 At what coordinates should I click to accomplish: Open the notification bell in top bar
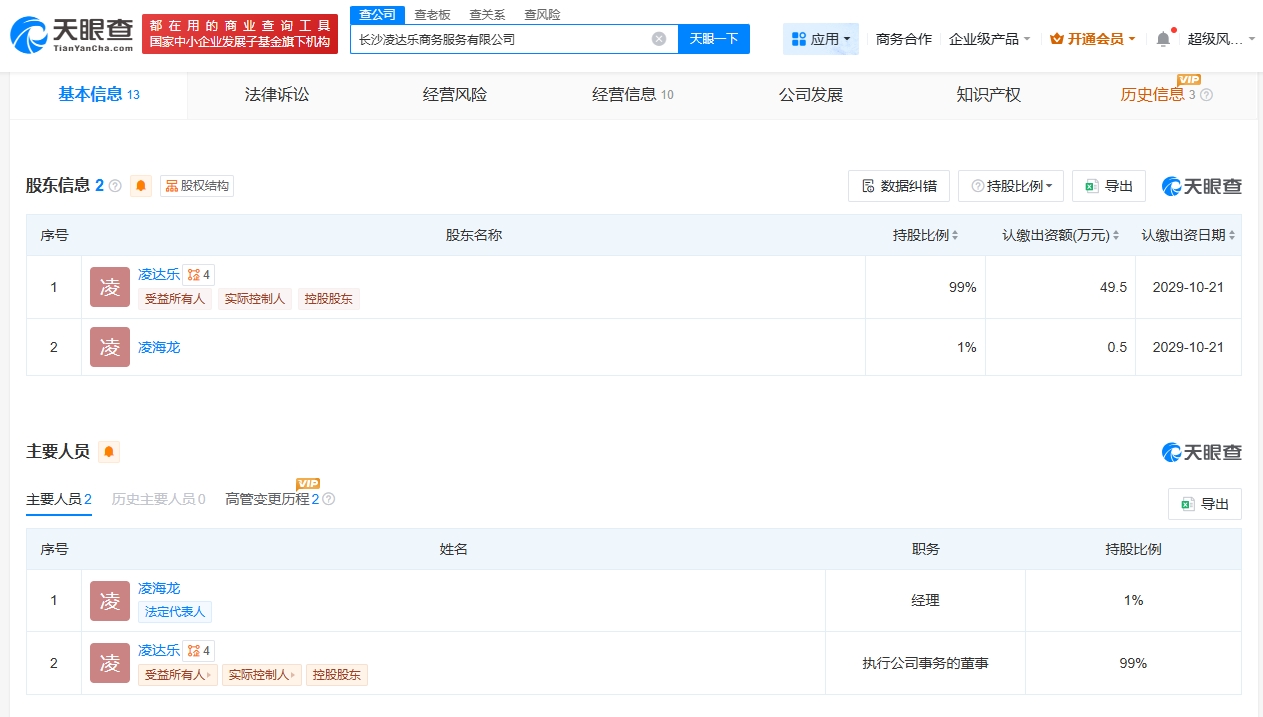[1162, 39]
